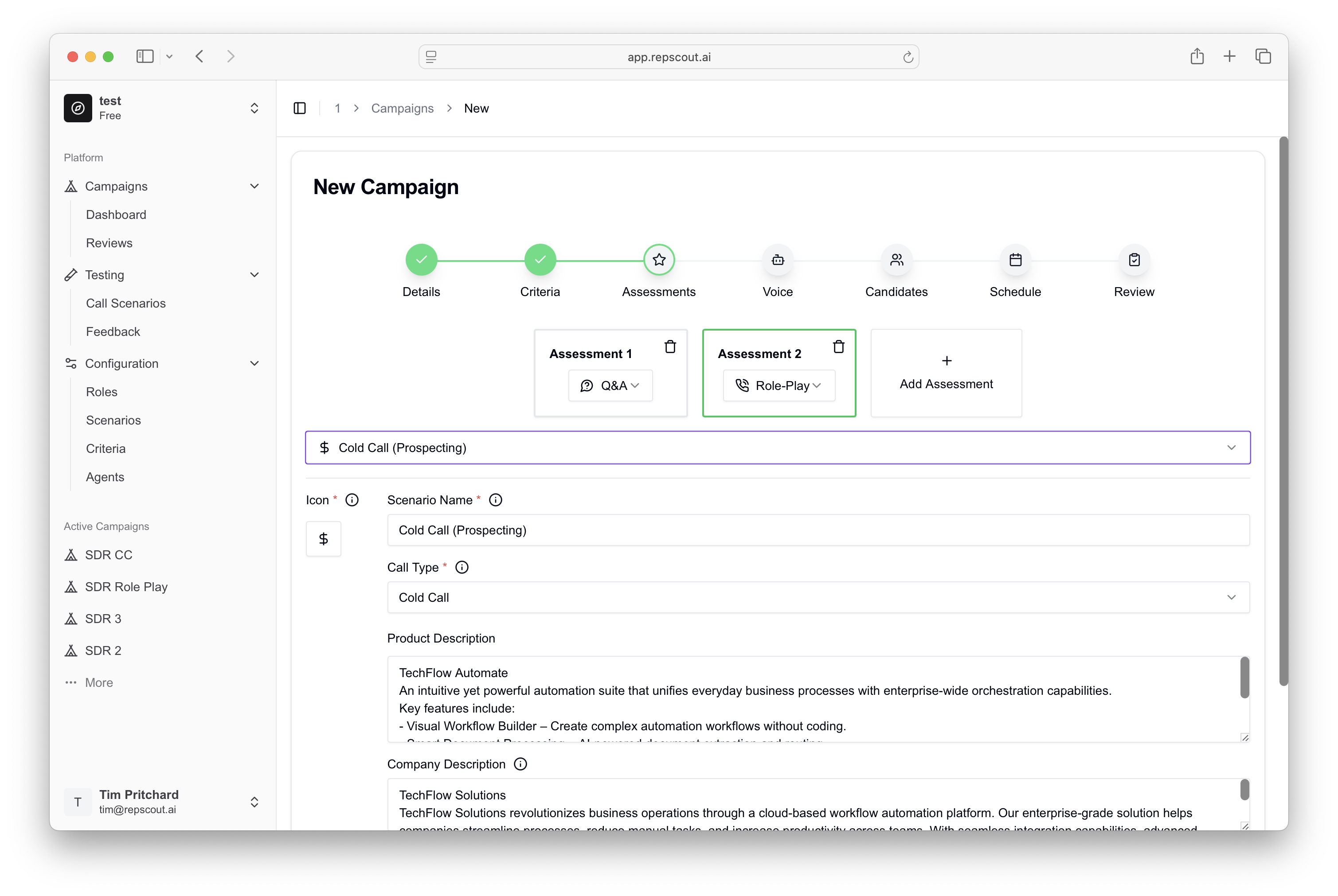The height and width of the screenshot is (896, 1338).
Task: Show info tooltip next to Icon label
Action: [x=352, y=500]
